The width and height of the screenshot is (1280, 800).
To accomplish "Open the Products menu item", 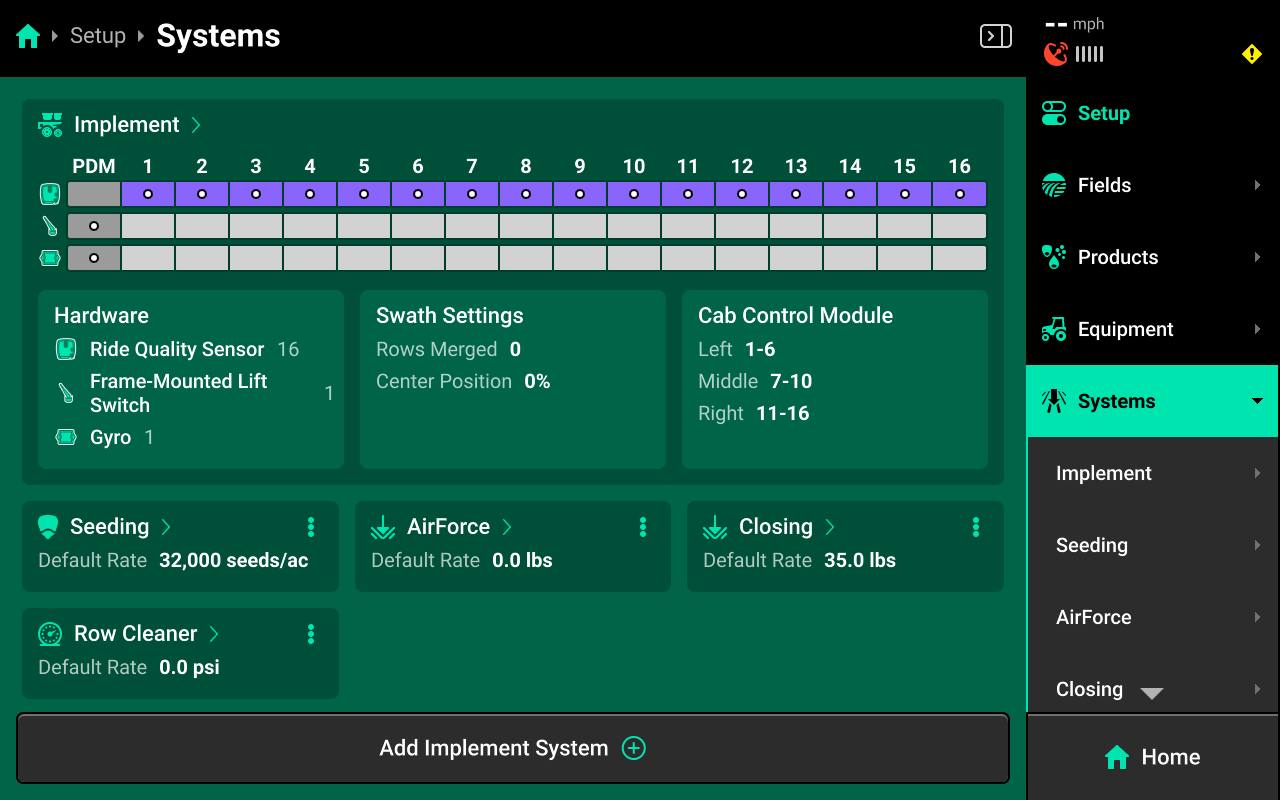I will tap(1152, 257).
